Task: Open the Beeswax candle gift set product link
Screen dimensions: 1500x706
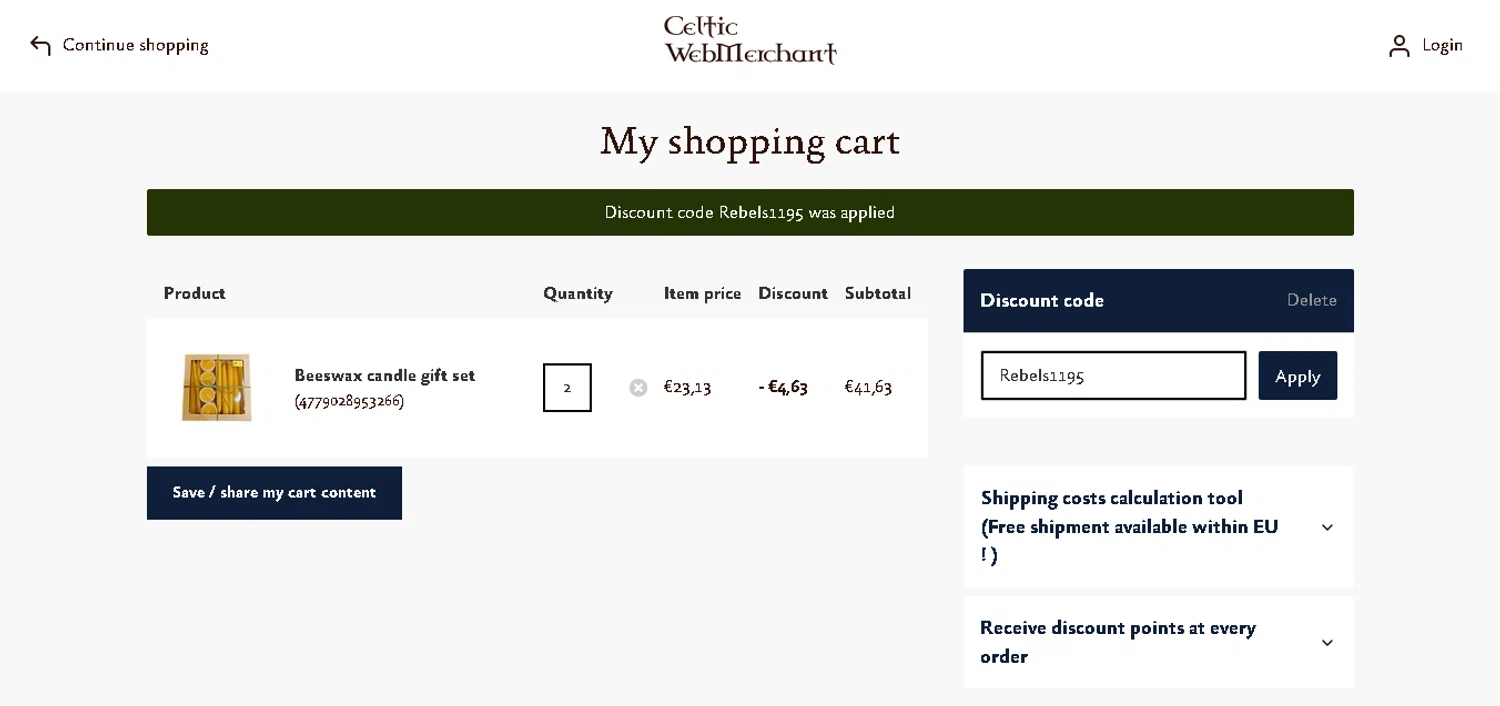Action: pos(385,375)
